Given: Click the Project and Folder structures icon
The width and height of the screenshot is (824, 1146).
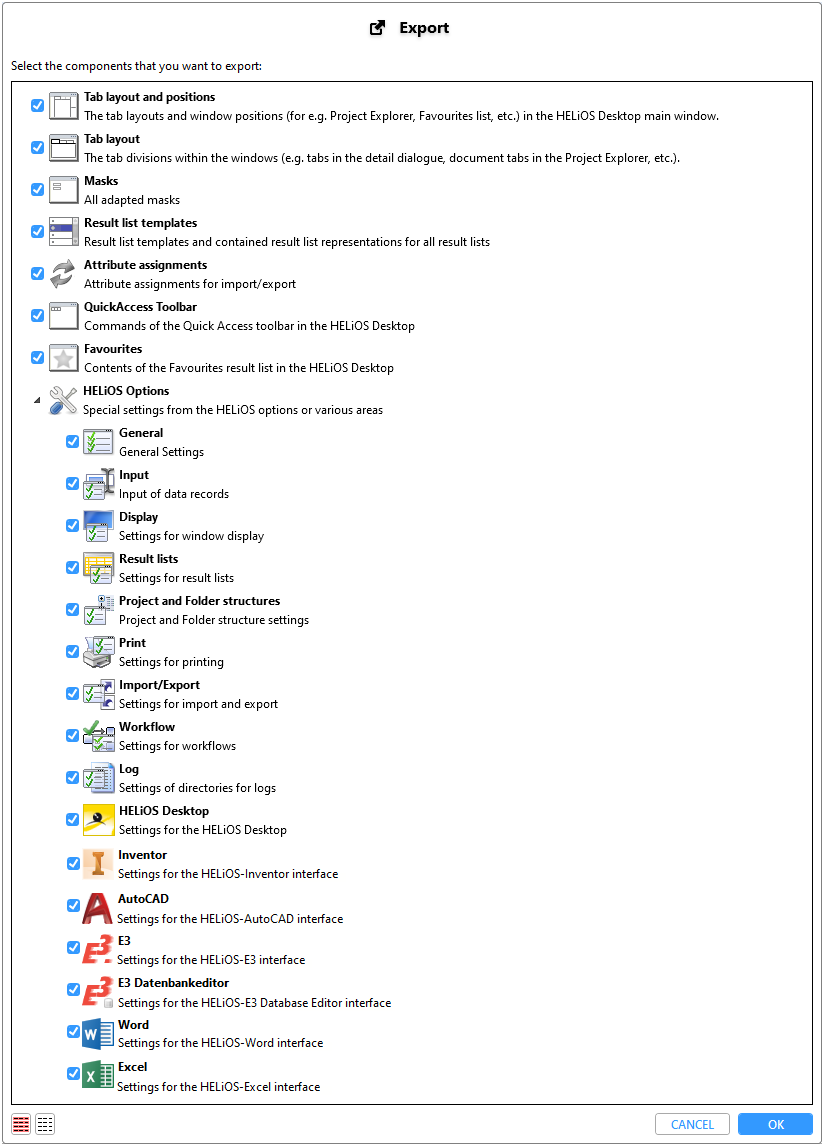Looking at the screenshot, I should click(99, 610).
